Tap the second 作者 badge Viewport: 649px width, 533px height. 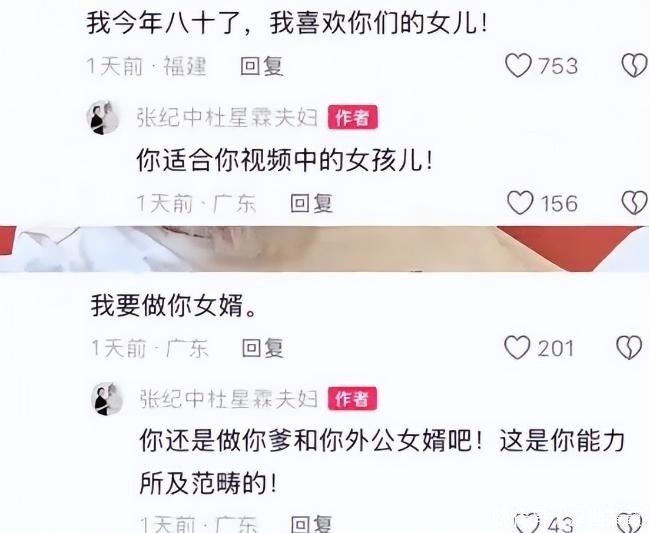click(x=352, y=399)
